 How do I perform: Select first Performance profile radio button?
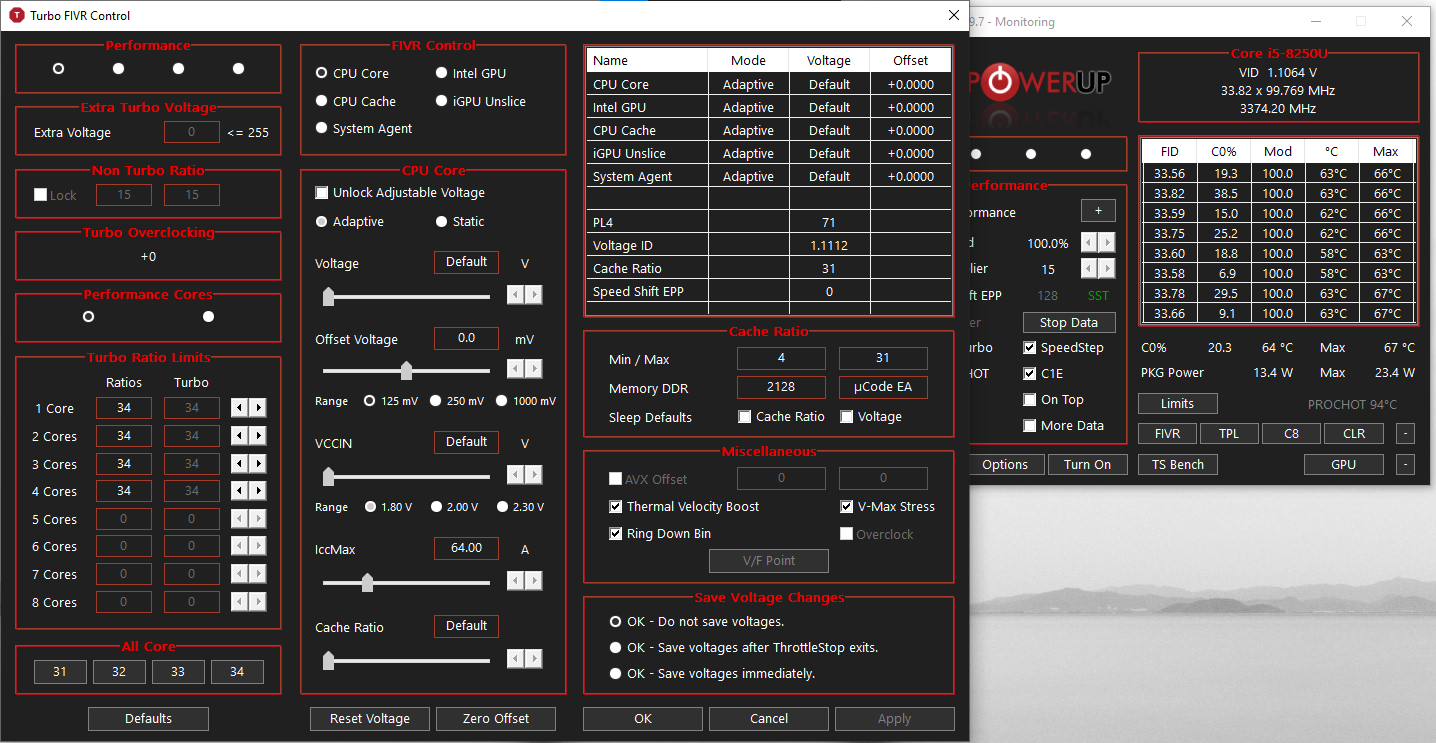pos(59,68)
